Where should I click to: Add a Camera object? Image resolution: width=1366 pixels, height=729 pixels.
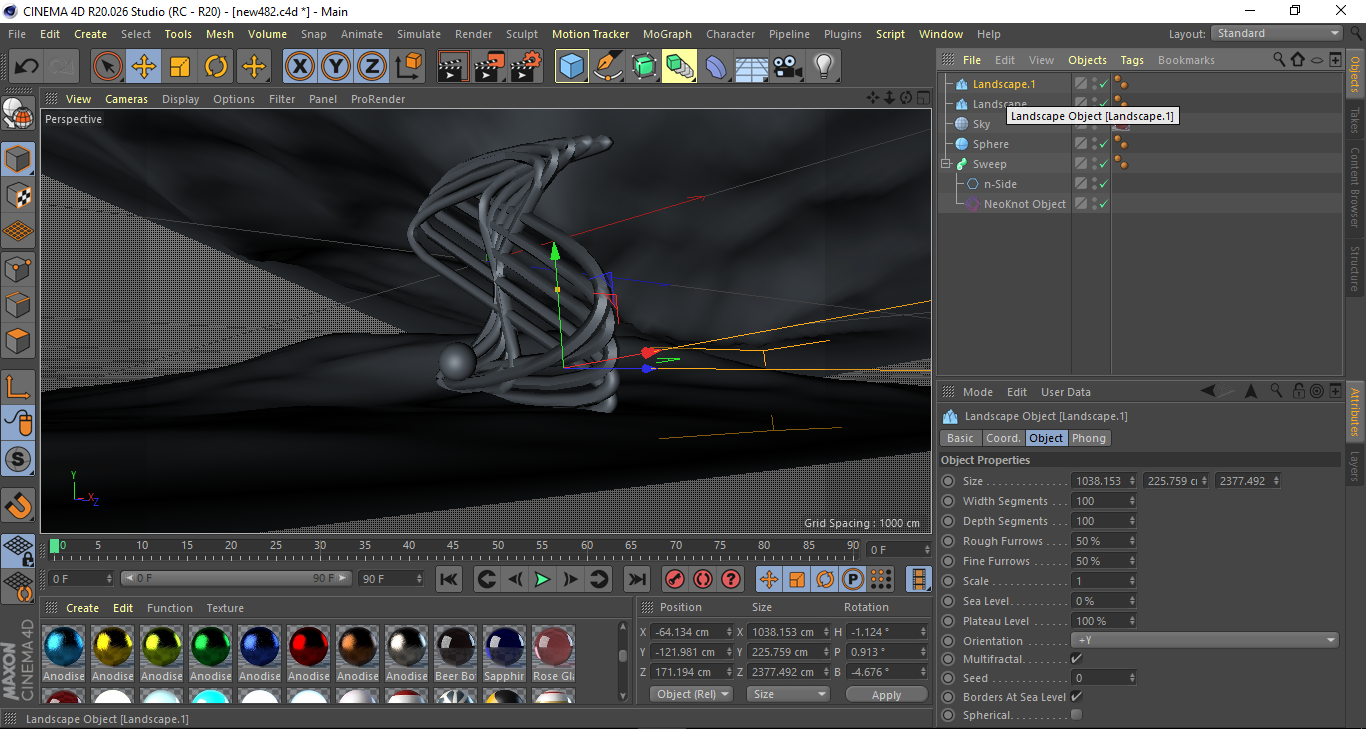point(788,67)
